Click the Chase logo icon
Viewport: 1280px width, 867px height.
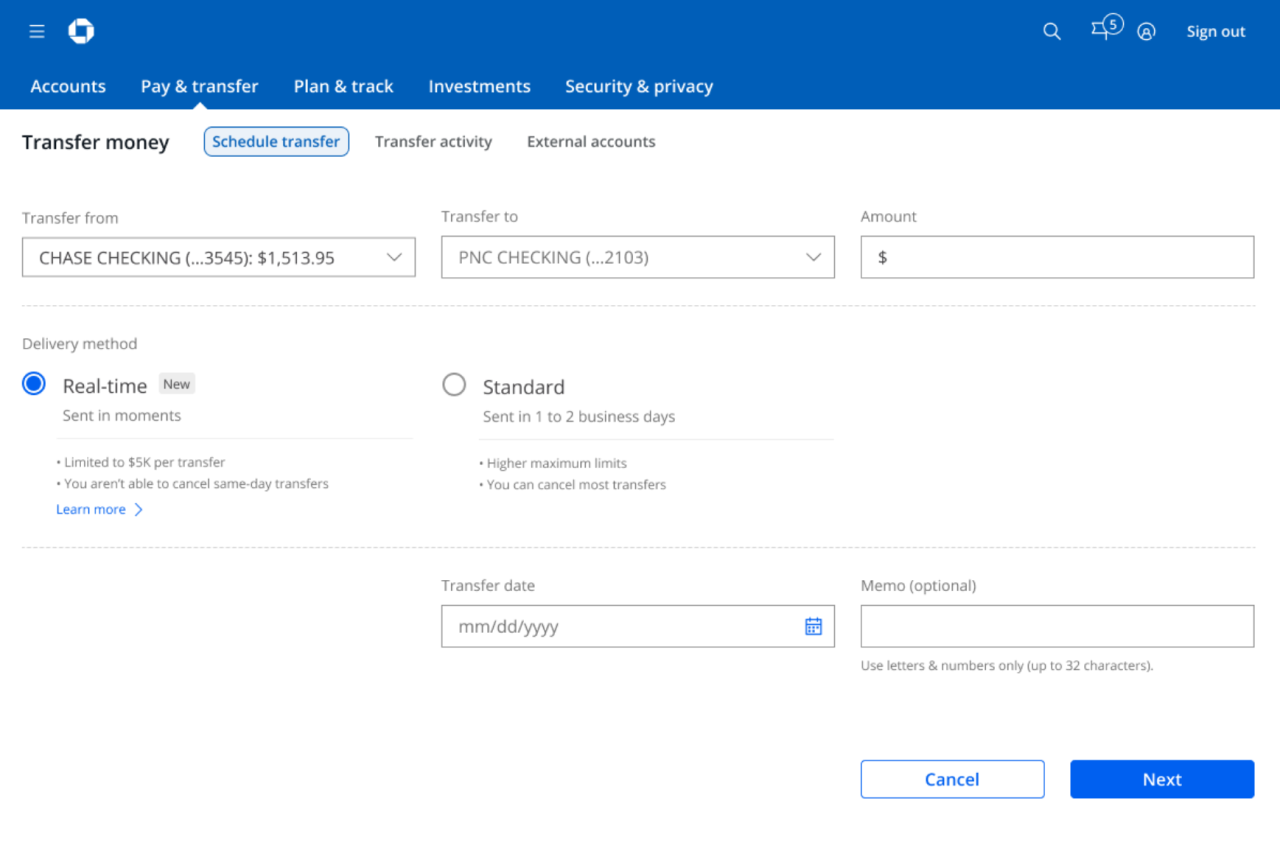click(81, 32)
